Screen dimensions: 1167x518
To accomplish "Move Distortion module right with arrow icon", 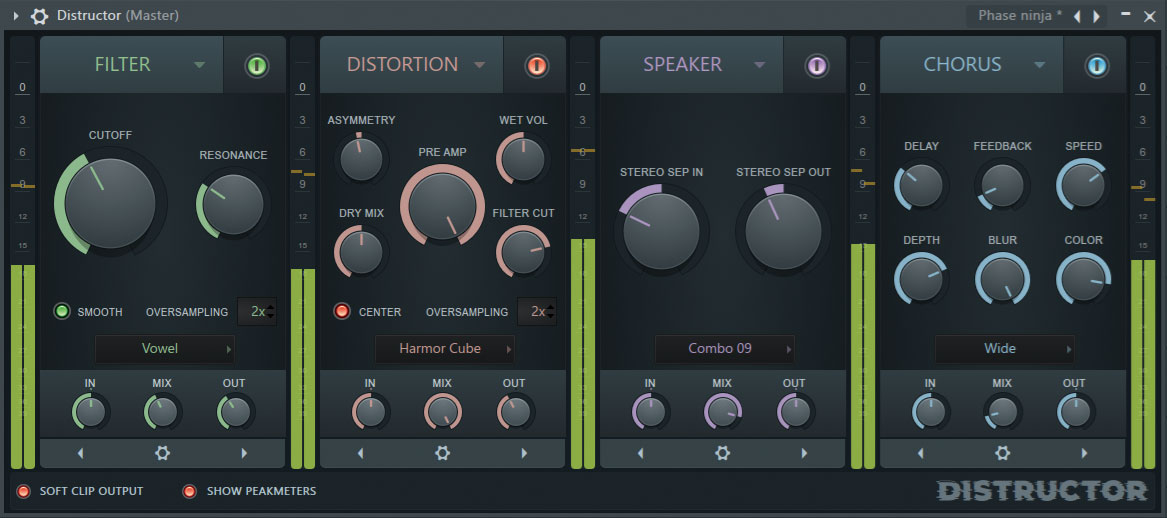I will 524,453.
